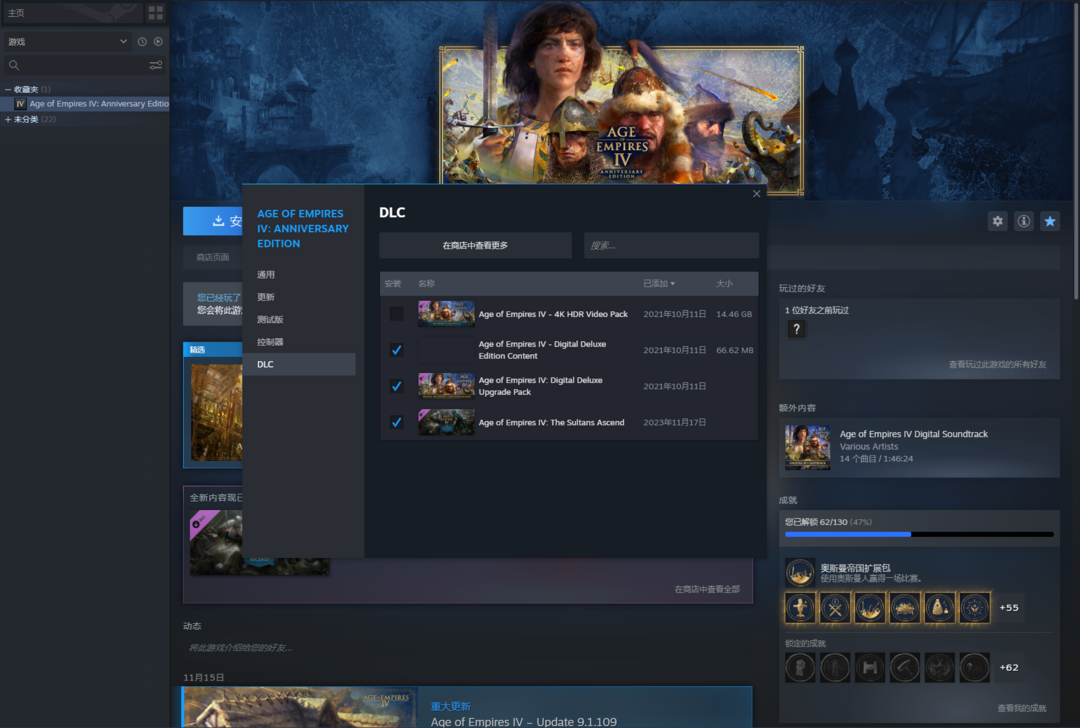Toggle the favorite star icon
1080x728 pixels.
(1050, 221)
